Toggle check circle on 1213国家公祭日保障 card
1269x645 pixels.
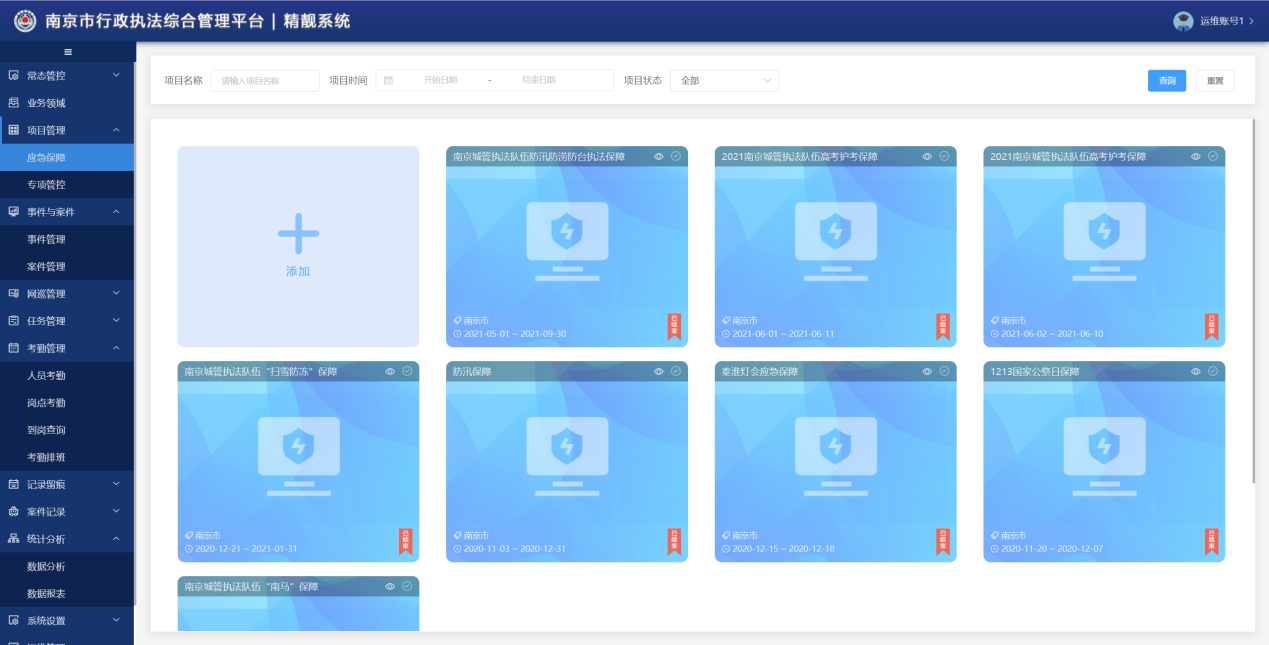pos(1212,372)
